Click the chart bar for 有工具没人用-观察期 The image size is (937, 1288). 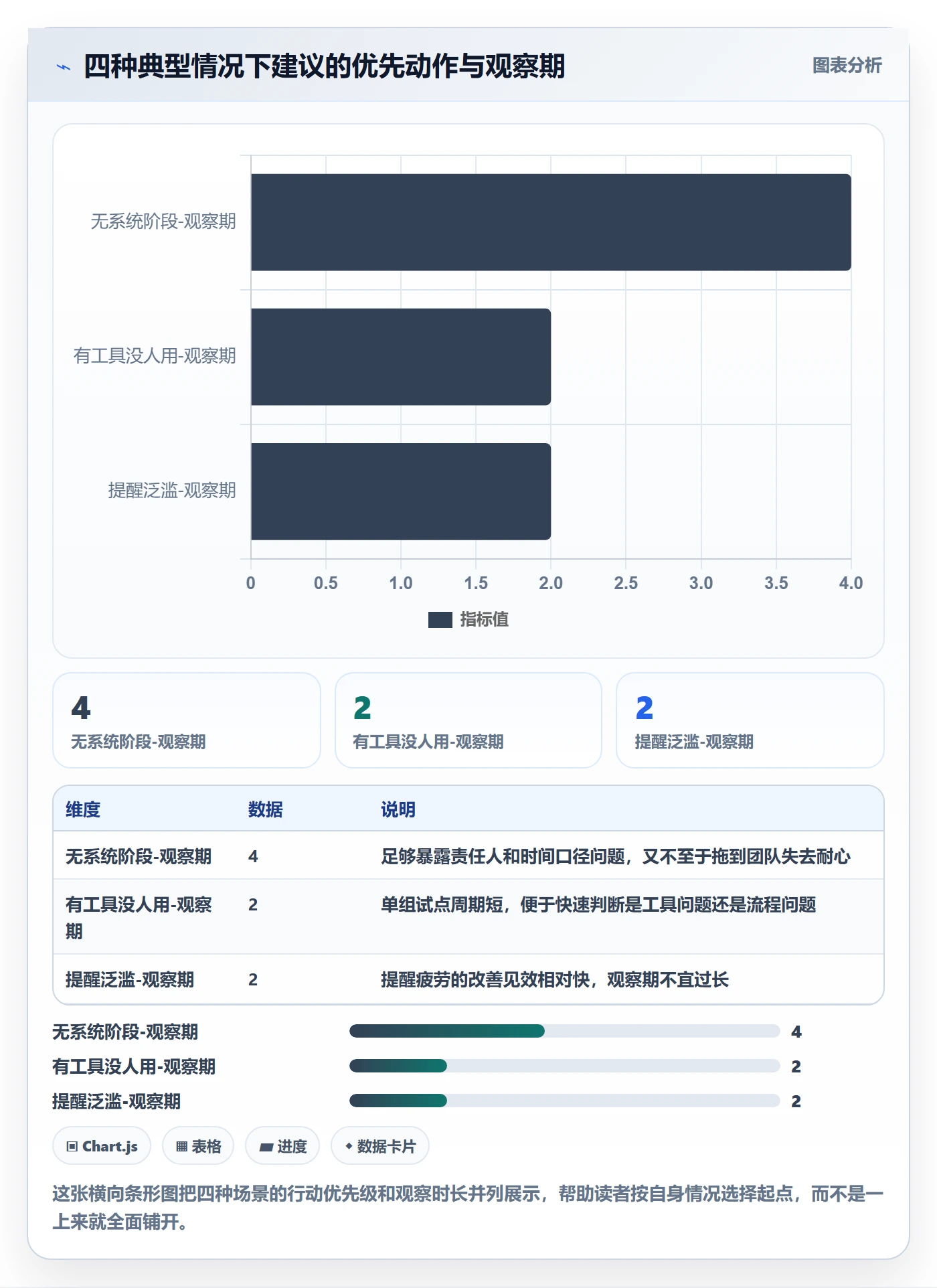401,357
